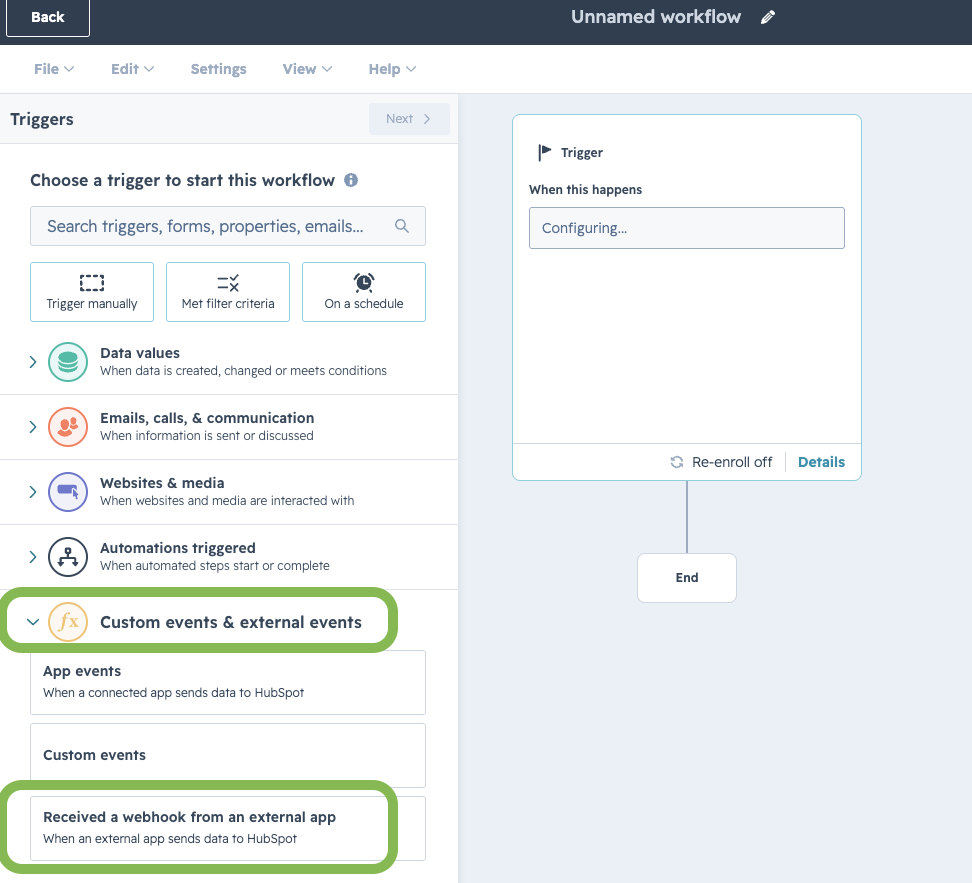Open the Details link
Screen dimensions: 972x883
821,462
